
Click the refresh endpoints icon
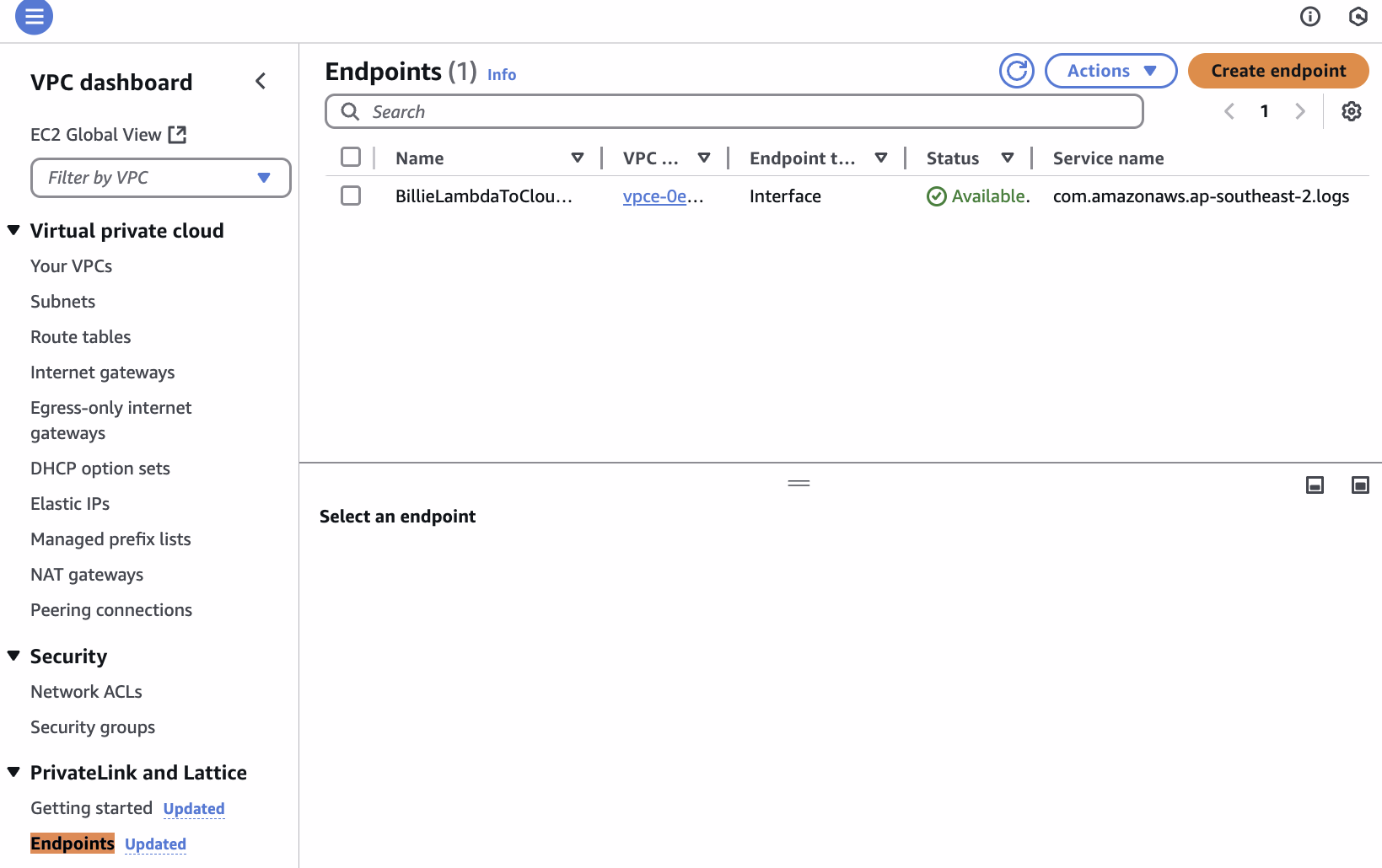1017,71
